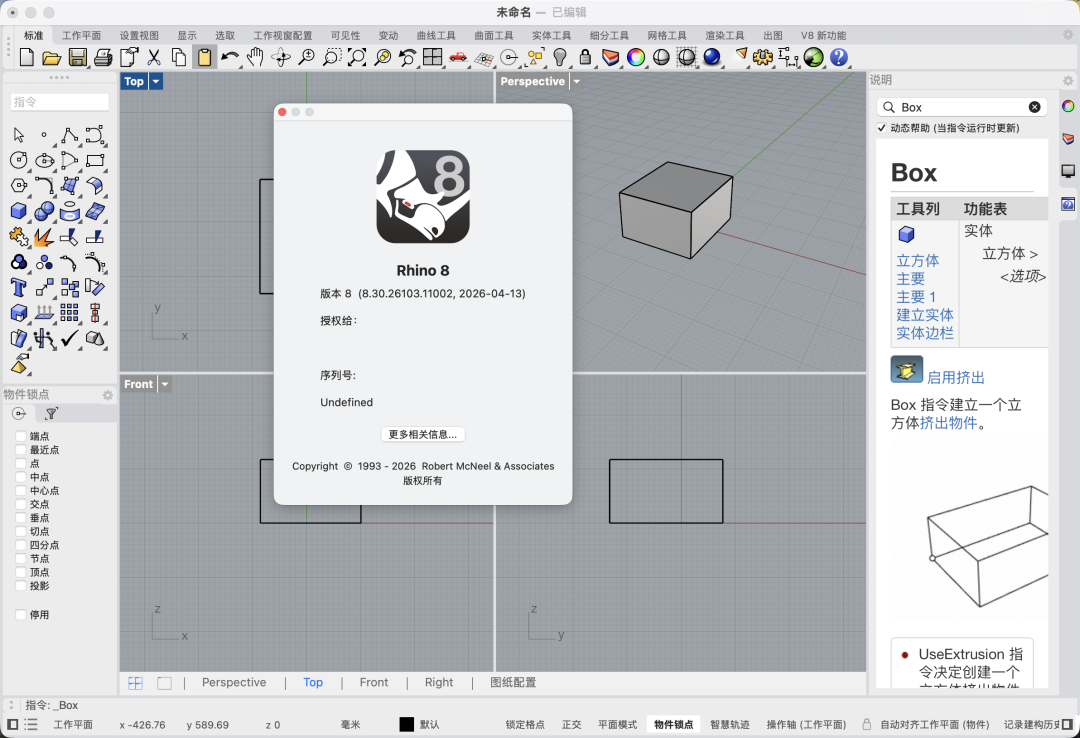Click the Text object tool icon
Image resolution: width=1080 pixels, height=738 pixels.
[18, 288]
